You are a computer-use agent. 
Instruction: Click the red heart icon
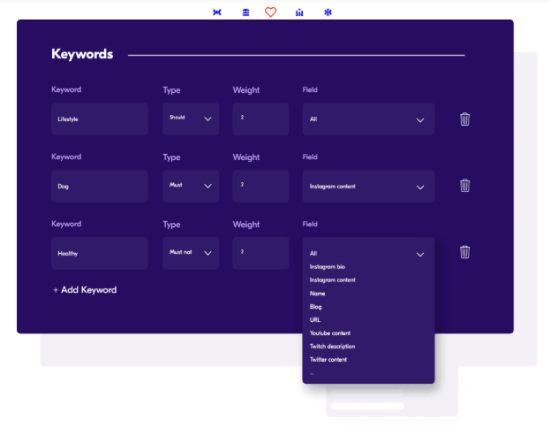click(270, 12)
